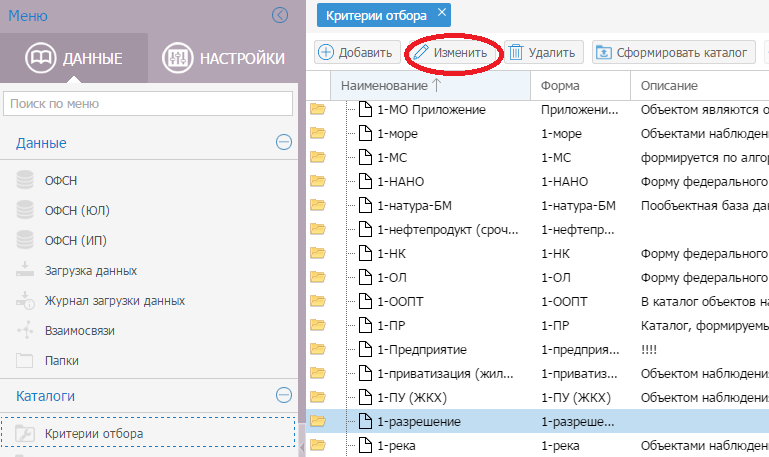Click folder icon of 1-ОЛ row
Screen dimensions: 769x457
point(318,277)
